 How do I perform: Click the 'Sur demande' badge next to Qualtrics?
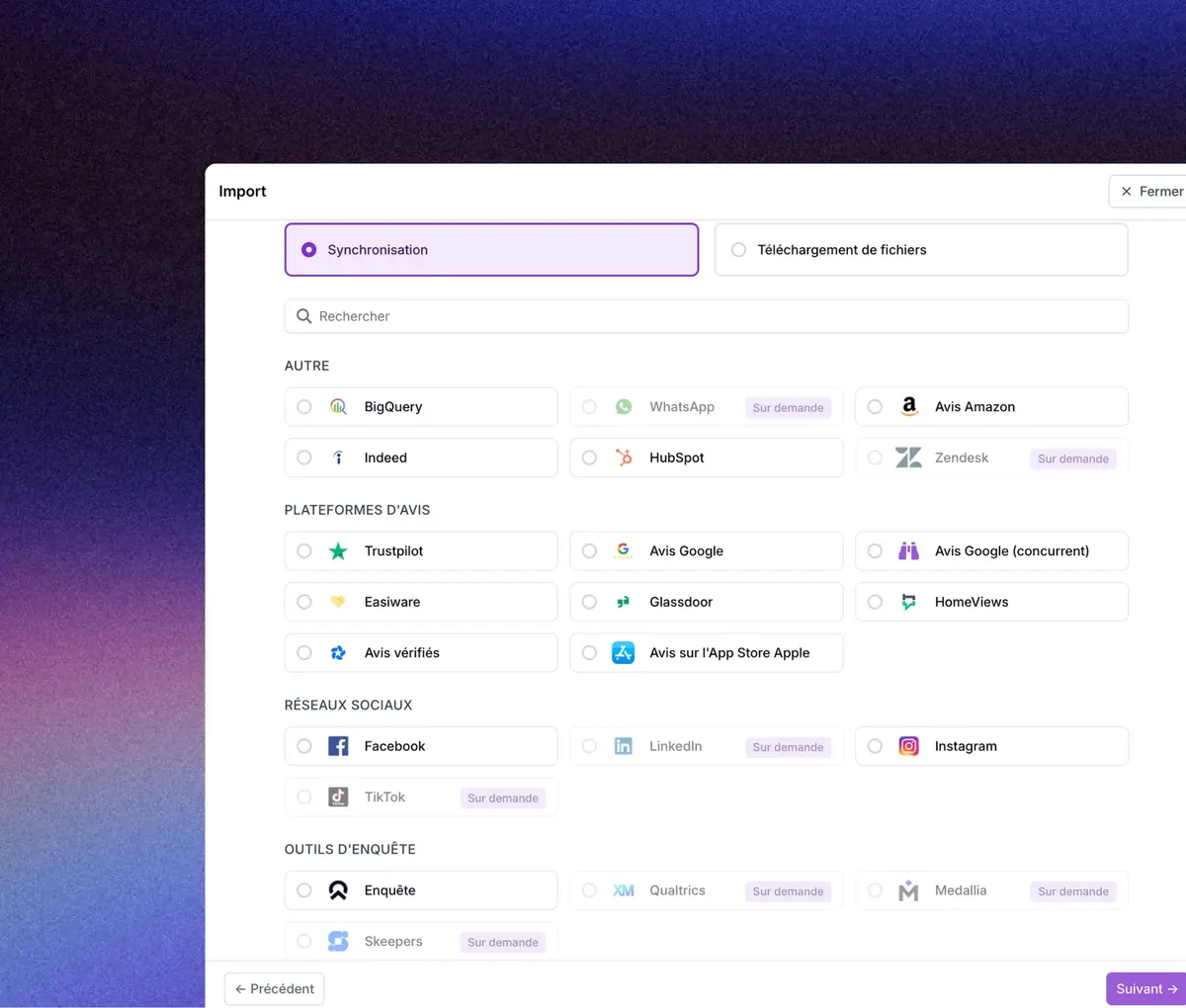788,891
